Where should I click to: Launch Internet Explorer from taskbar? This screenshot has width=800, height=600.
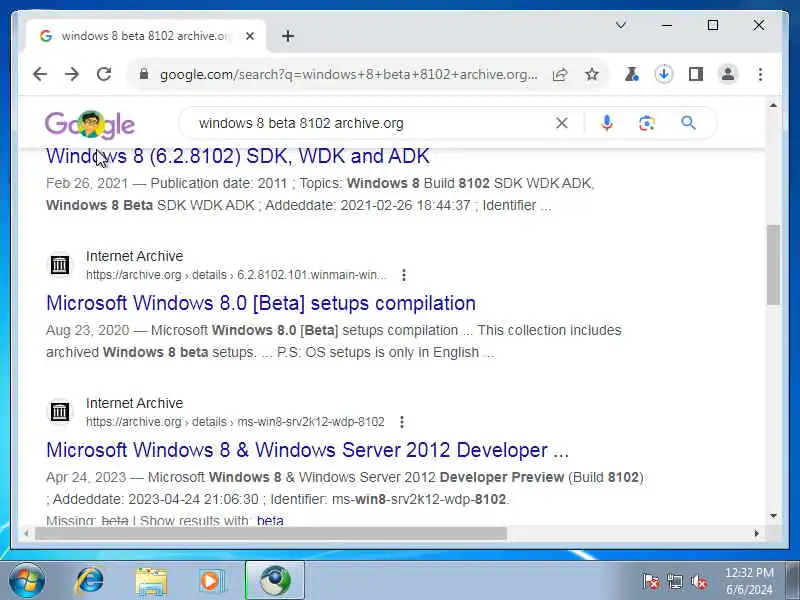(89, 581)
